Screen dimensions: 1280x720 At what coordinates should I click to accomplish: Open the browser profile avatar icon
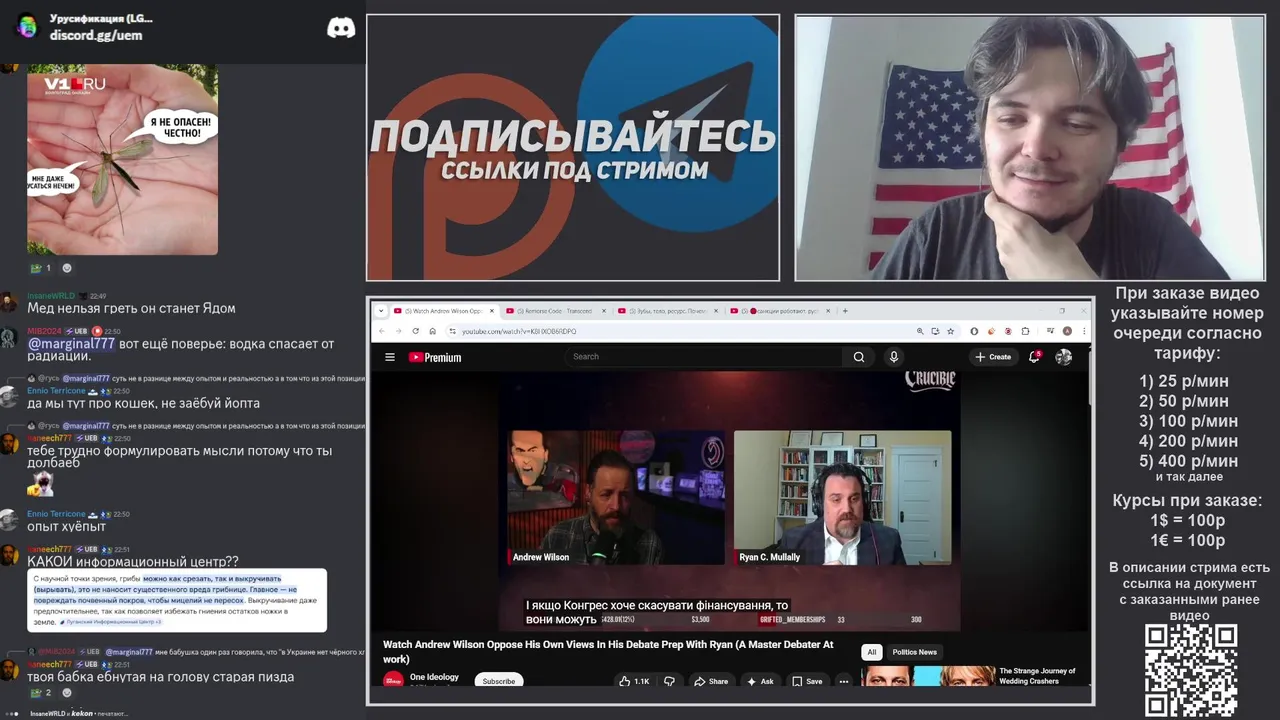(1067, 331)
